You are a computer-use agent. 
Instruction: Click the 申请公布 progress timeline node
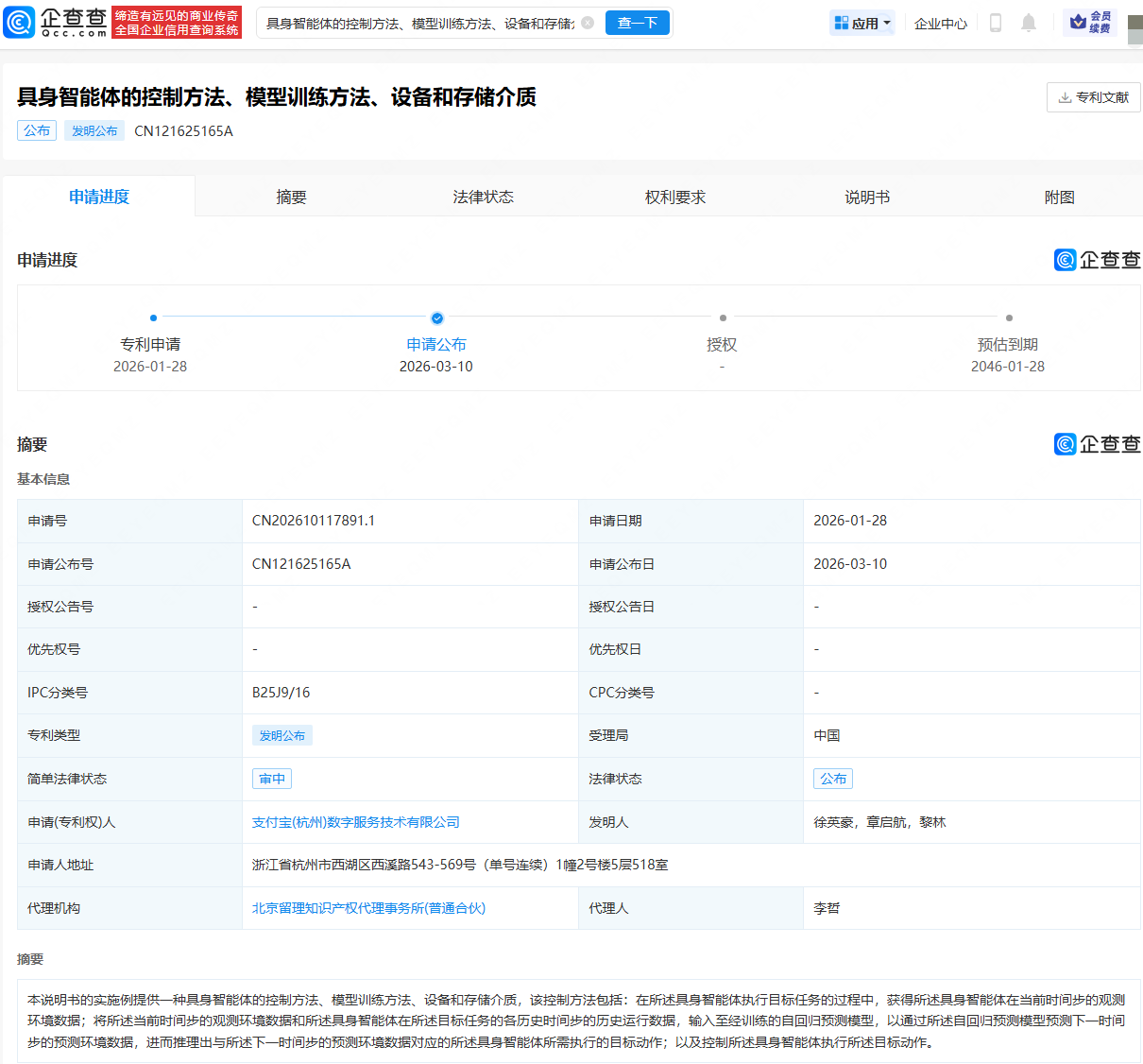[436, 318]
